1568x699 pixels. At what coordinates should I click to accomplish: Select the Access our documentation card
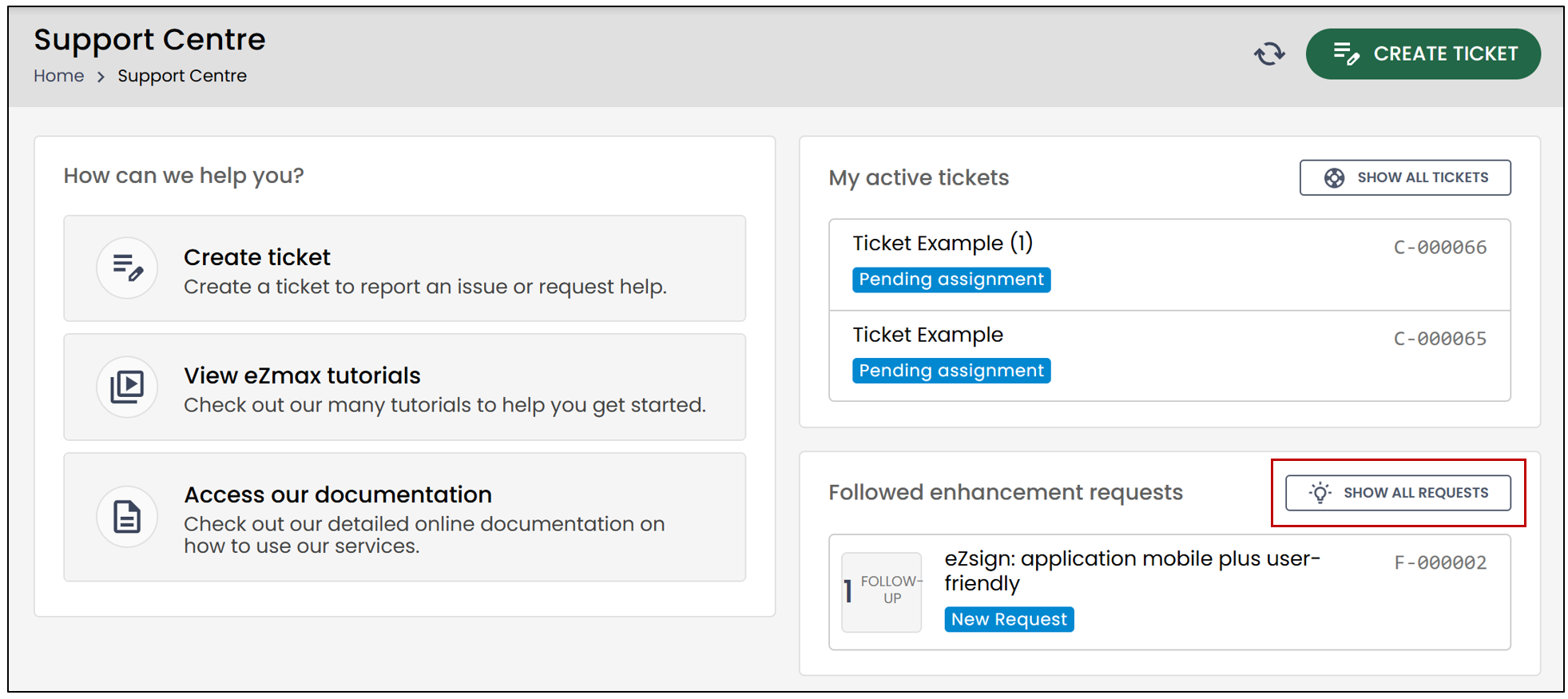404,517
